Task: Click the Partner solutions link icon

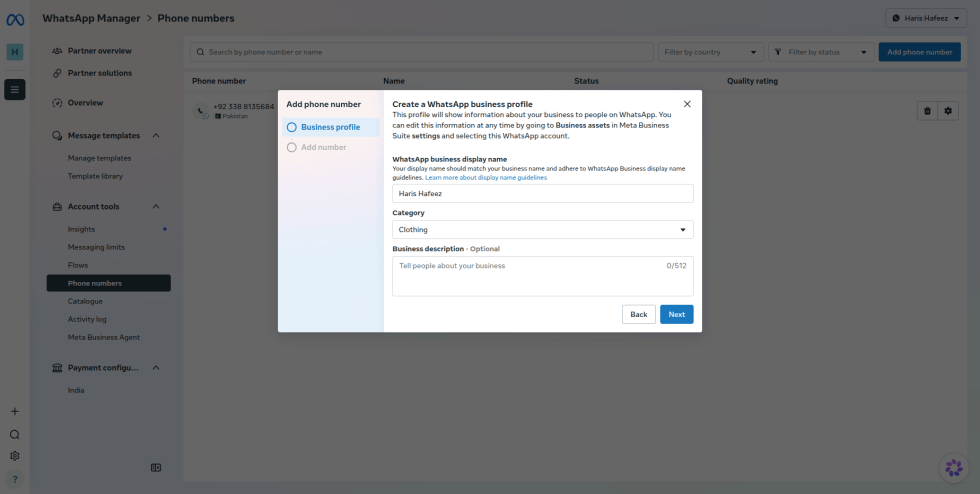Action: [x=58, y=73]
